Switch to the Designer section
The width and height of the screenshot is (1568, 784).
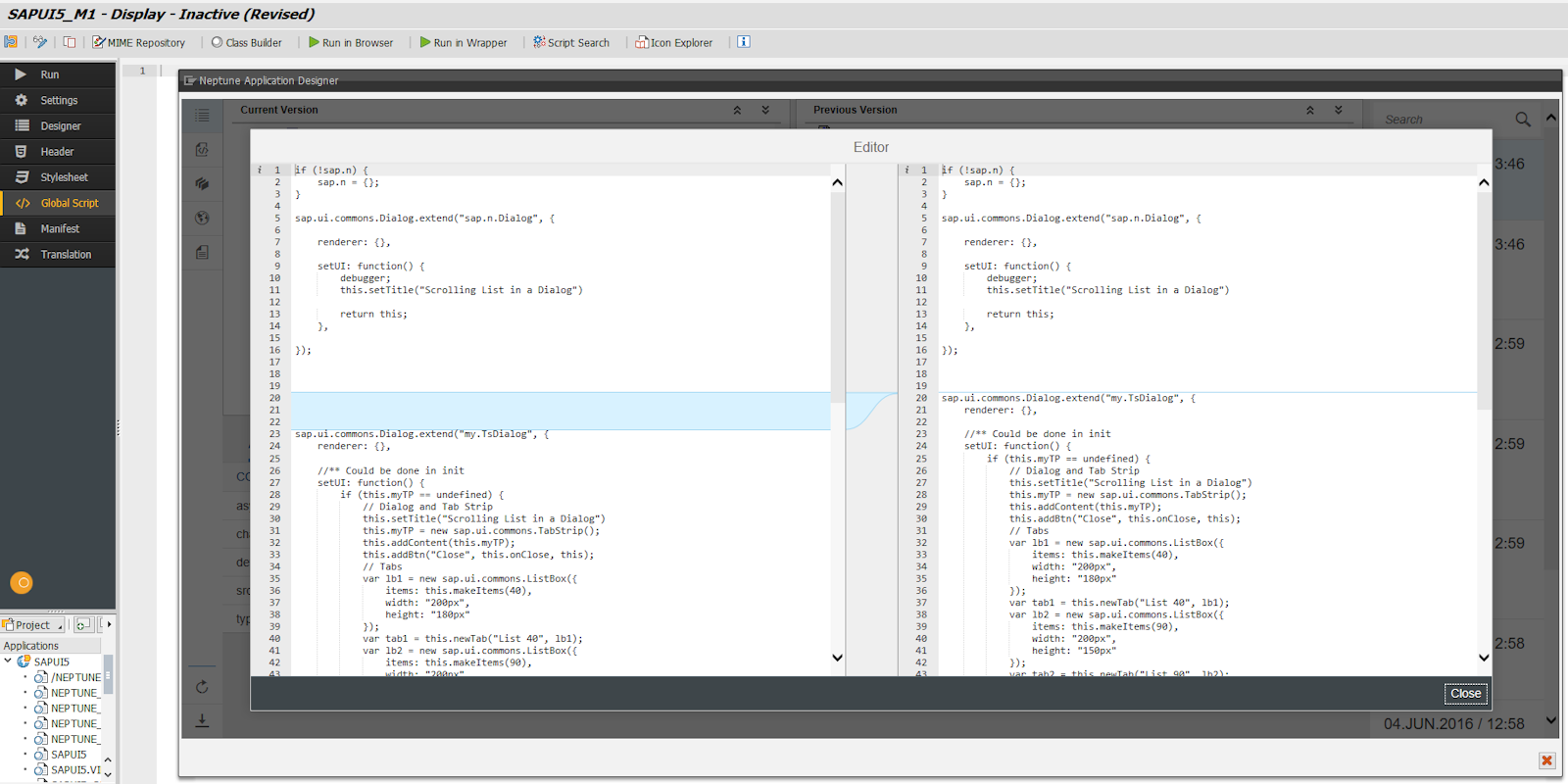(58, 125)
